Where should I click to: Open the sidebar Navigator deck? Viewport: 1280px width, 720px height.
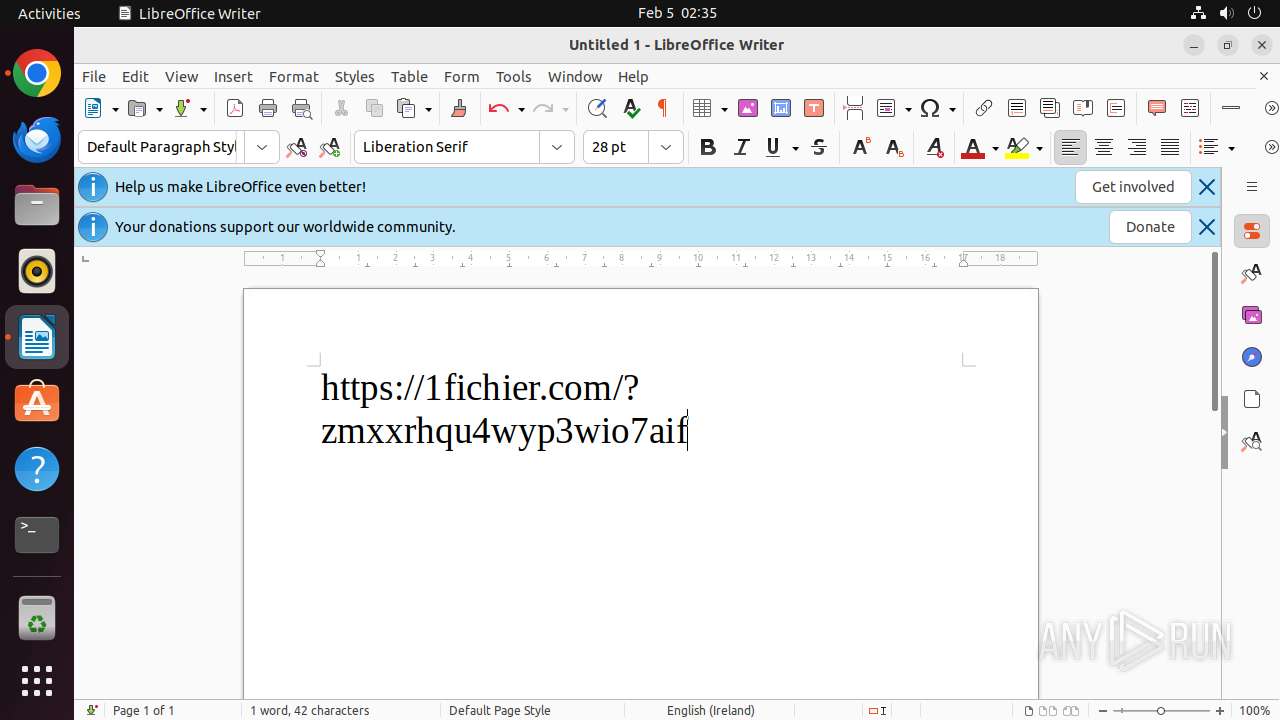tap(1252, 357)
